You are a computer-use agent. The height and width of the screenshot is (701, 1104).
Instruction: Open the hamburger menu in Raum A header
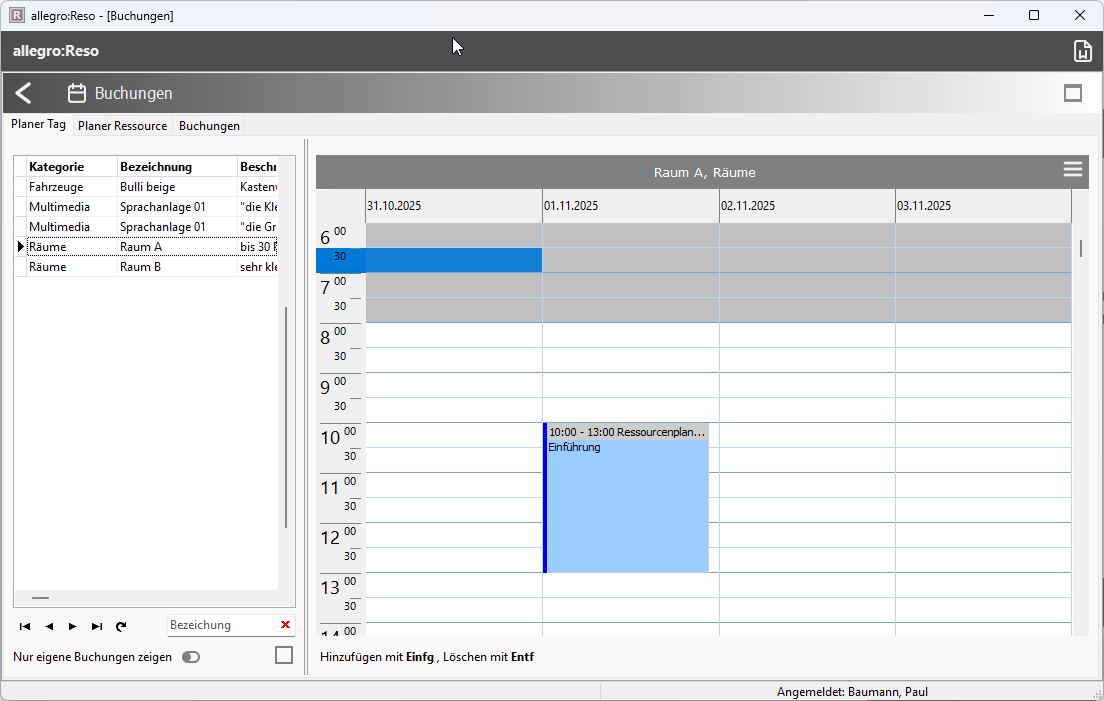tap(1073, 170)
